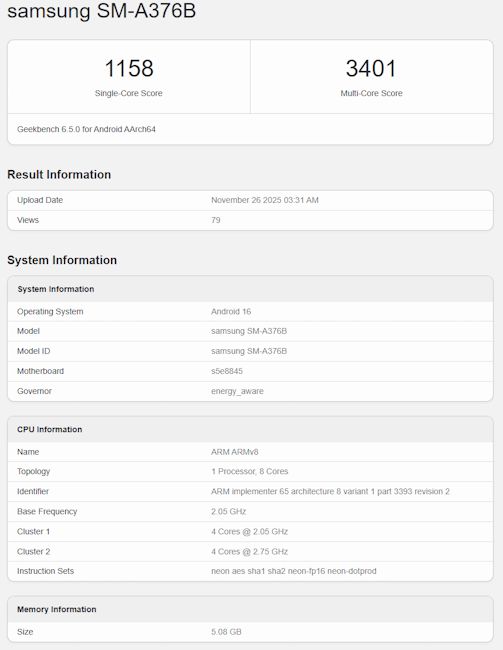Click the 'Result Information' heading
The height and width of the screenshot is (650, 503).
59,175
